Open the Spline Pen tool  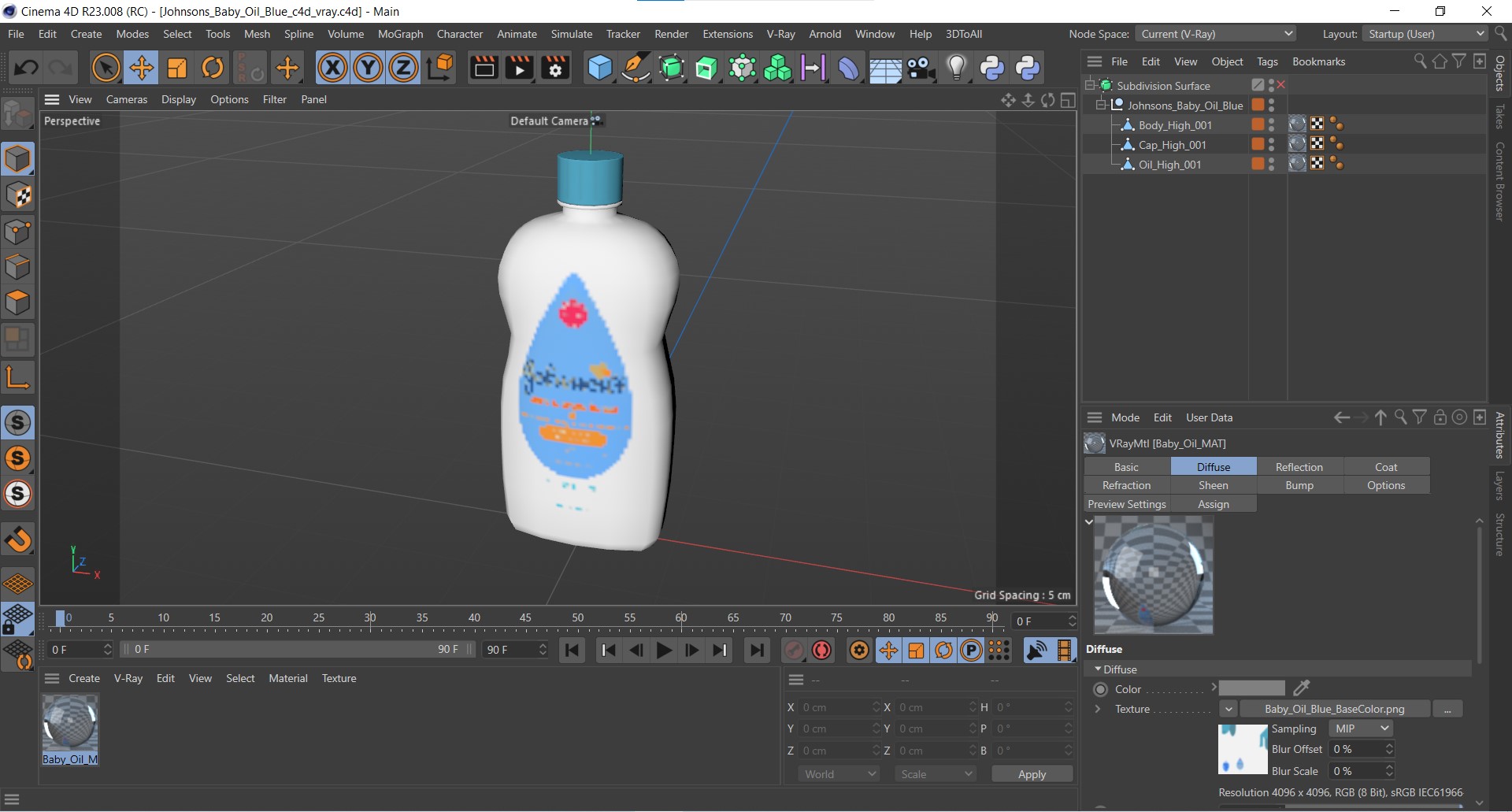click(635, 68)
